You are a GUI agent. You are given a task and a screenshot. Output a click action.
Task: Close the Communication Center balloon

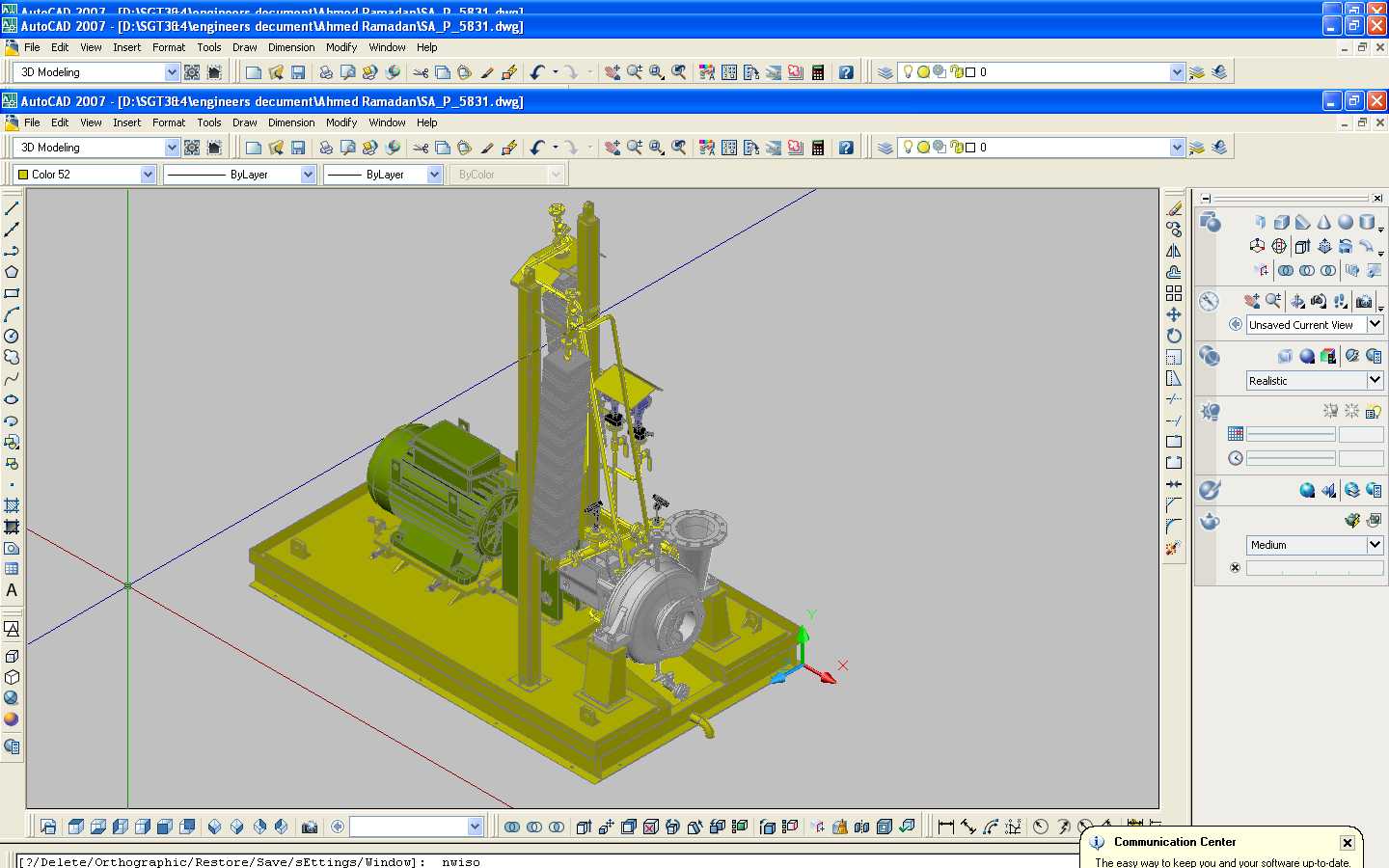[1347, 842]
